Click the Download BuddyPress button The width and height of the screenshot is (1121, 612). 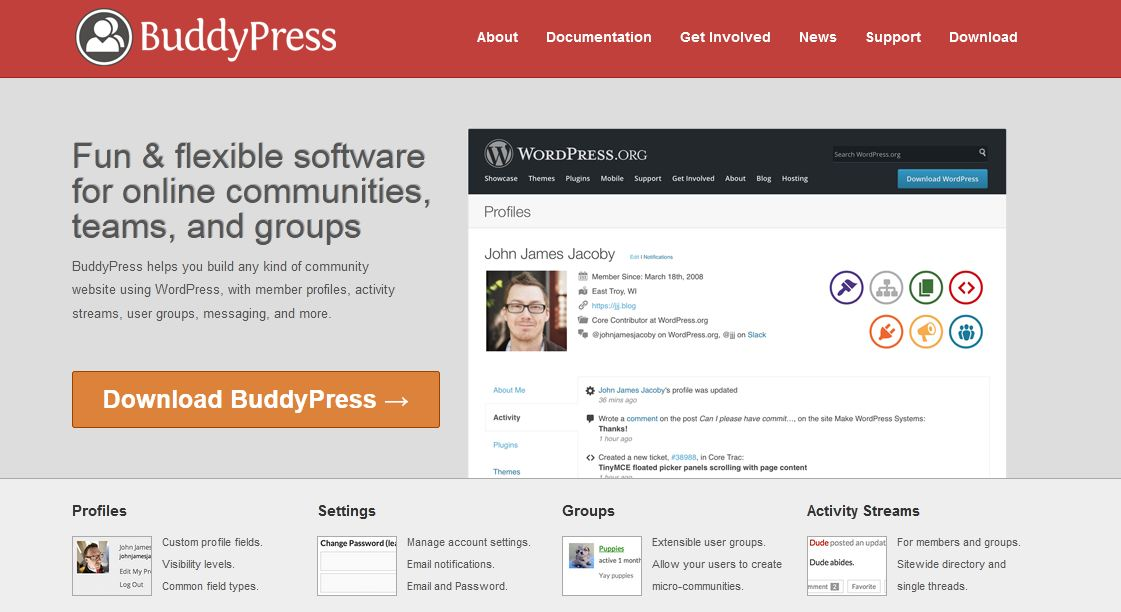[256, 400]
